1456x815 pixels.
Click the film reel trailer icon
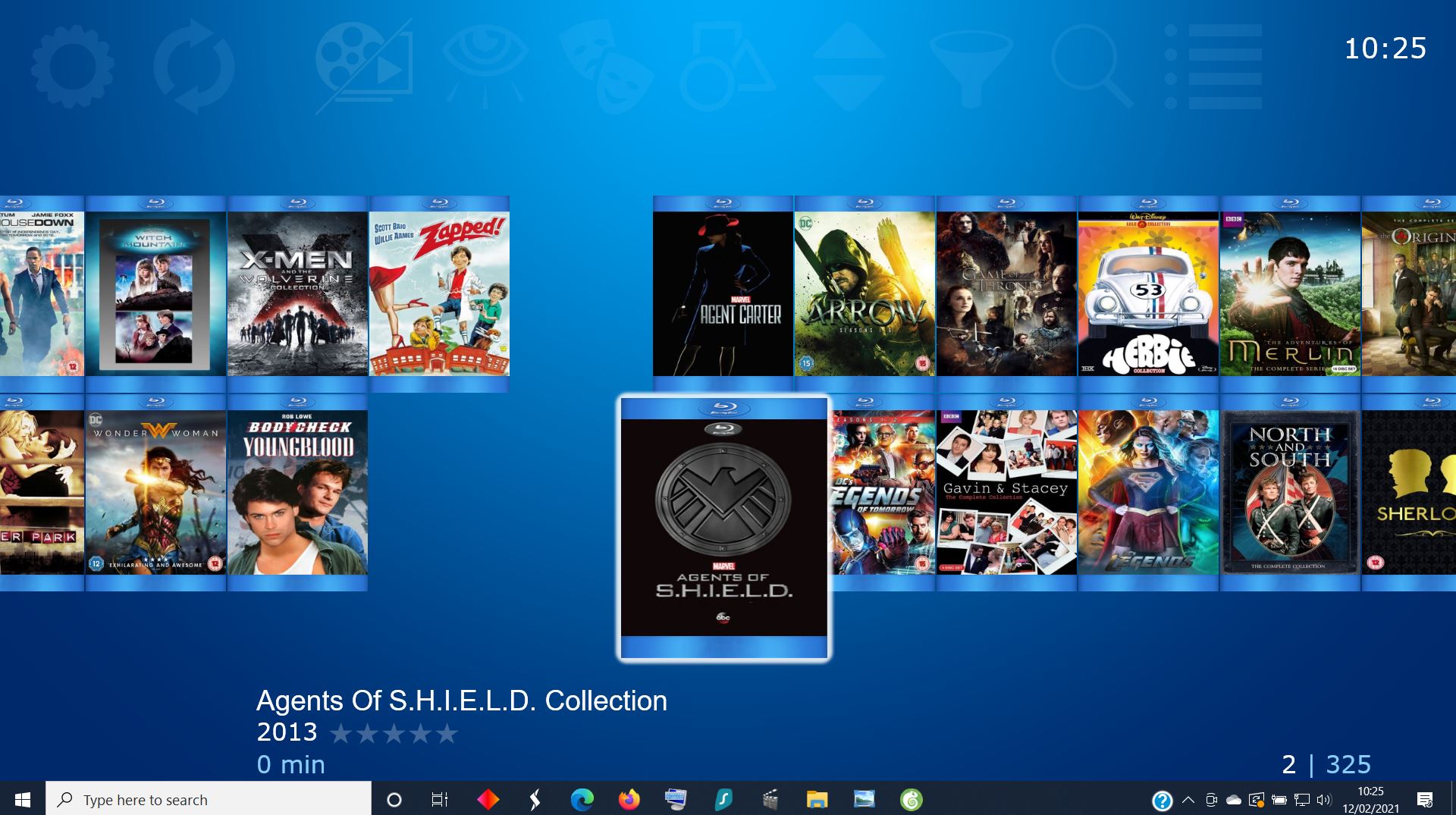[364, 67]
